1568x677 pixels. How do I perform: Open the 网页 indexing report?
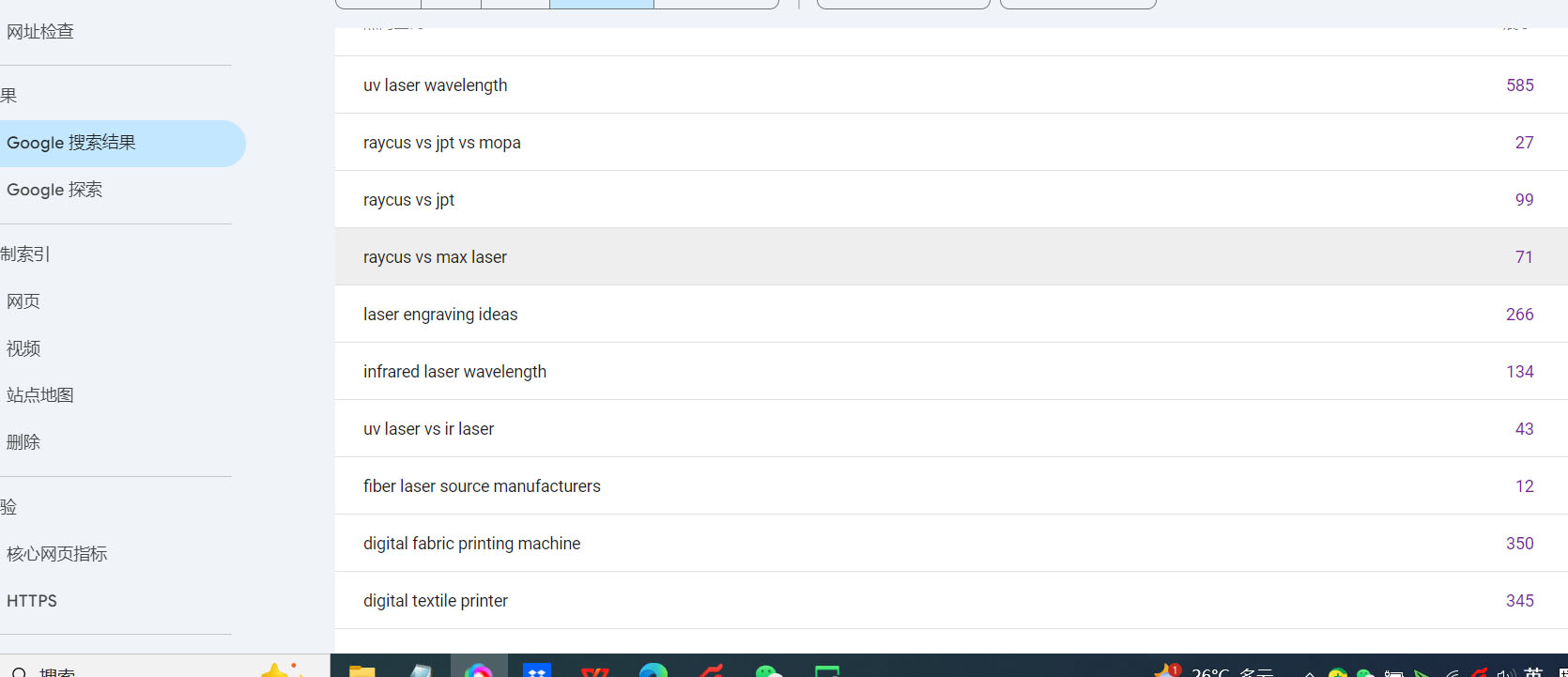(x=23, y=301)
